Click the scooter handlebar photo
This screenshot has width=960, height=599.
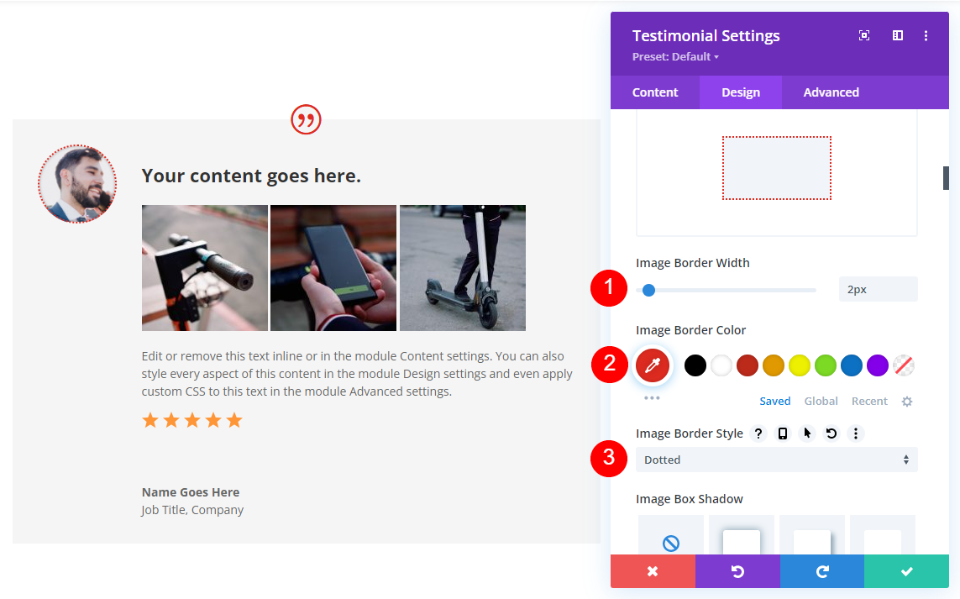click(204, 268)
